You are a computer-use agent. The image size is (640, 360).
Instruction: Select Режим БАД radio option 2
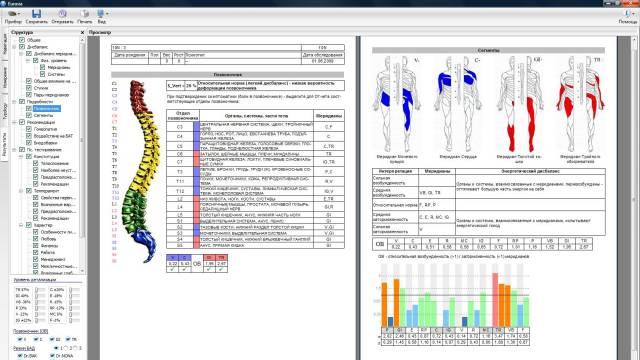66,348
